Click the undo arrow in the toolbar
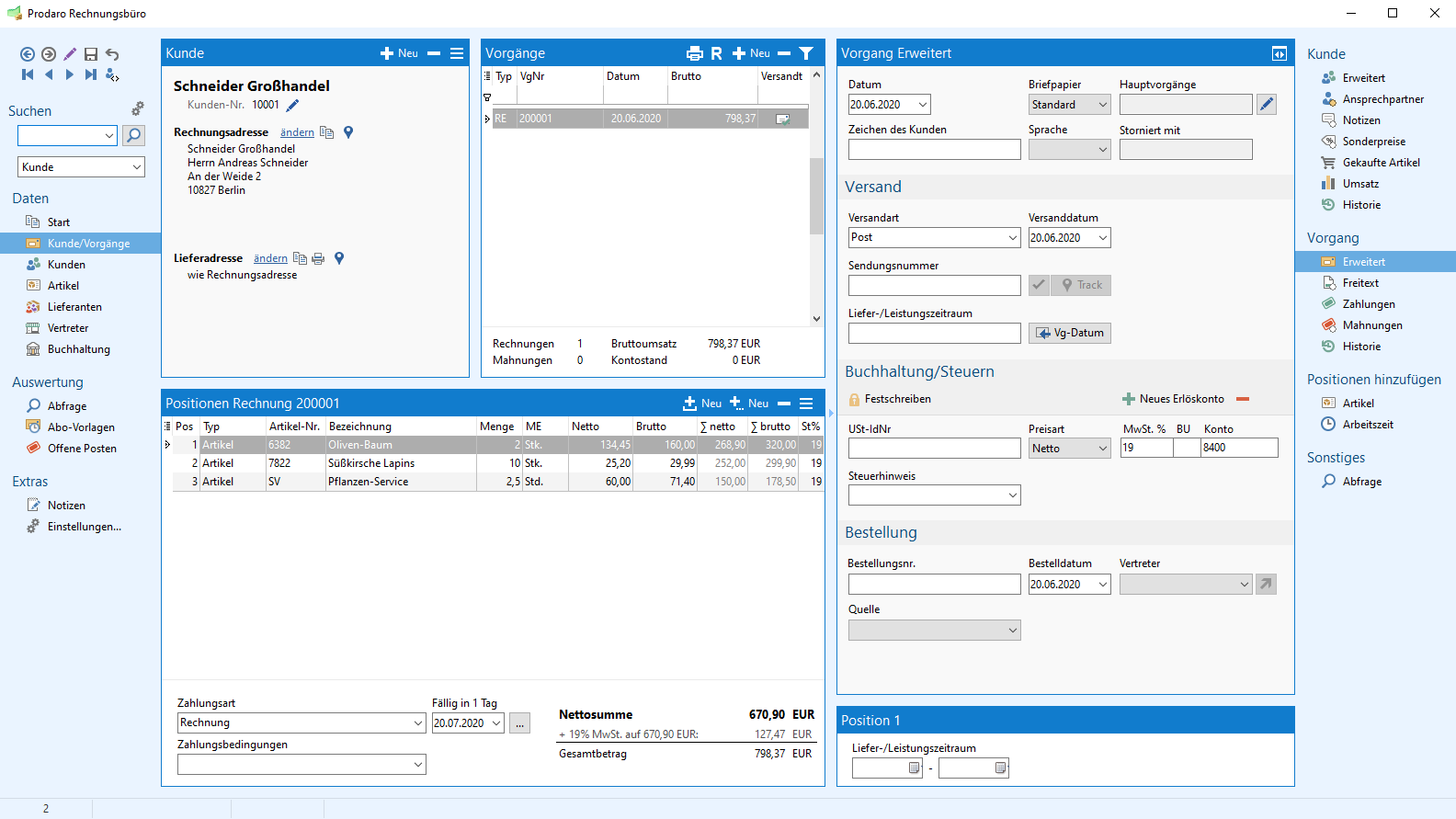1456x819 pixels. (112, 54)
